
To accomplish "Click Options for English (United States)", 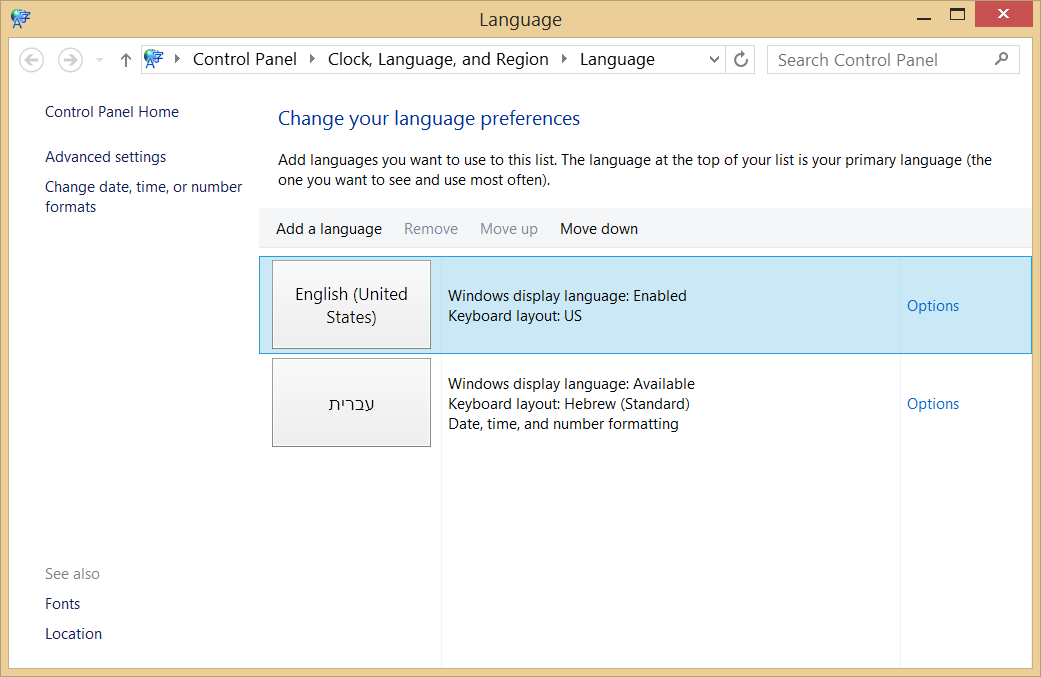I will [932, 305].
